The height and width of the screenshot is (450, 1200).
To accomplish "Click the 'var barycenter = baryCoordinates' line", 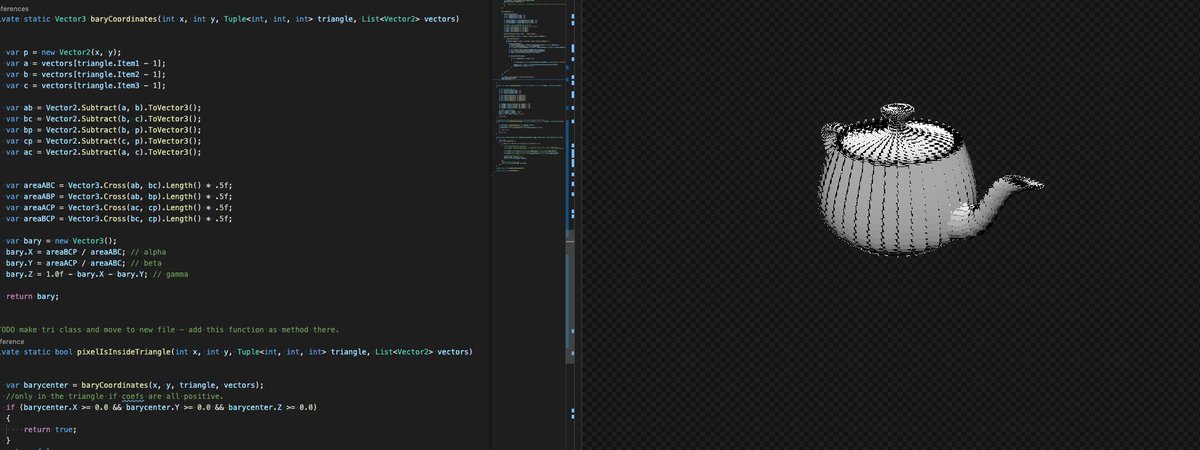I will click(135, 385).
